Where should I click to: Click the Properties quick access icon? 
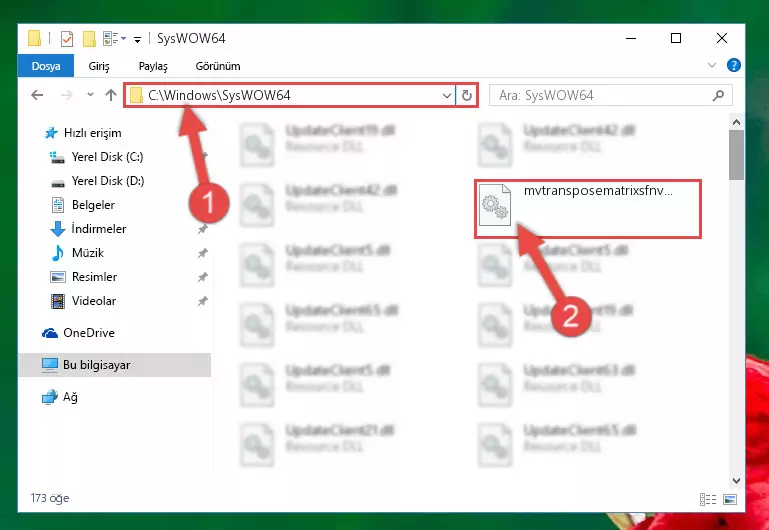tap(67, 38)
